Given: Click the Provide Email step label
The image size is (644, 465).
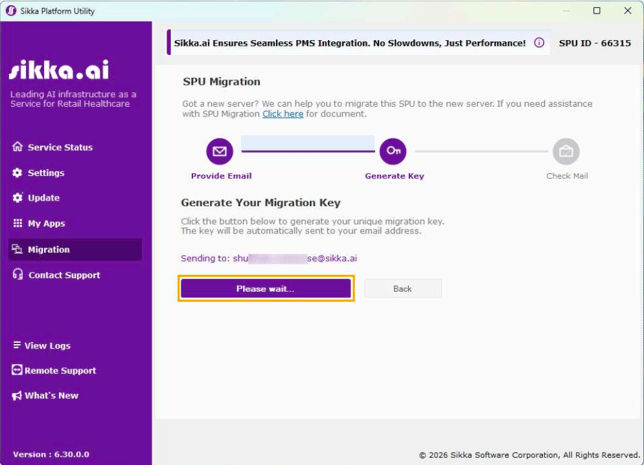Looking at the screenshot, I should [221, 176].
